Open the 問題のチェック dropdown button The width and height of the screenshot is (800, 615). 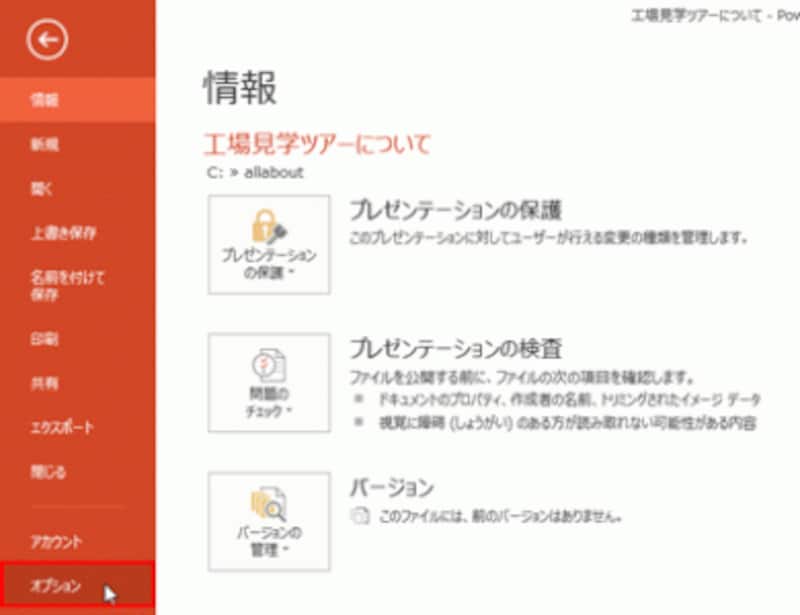(269, 383)
